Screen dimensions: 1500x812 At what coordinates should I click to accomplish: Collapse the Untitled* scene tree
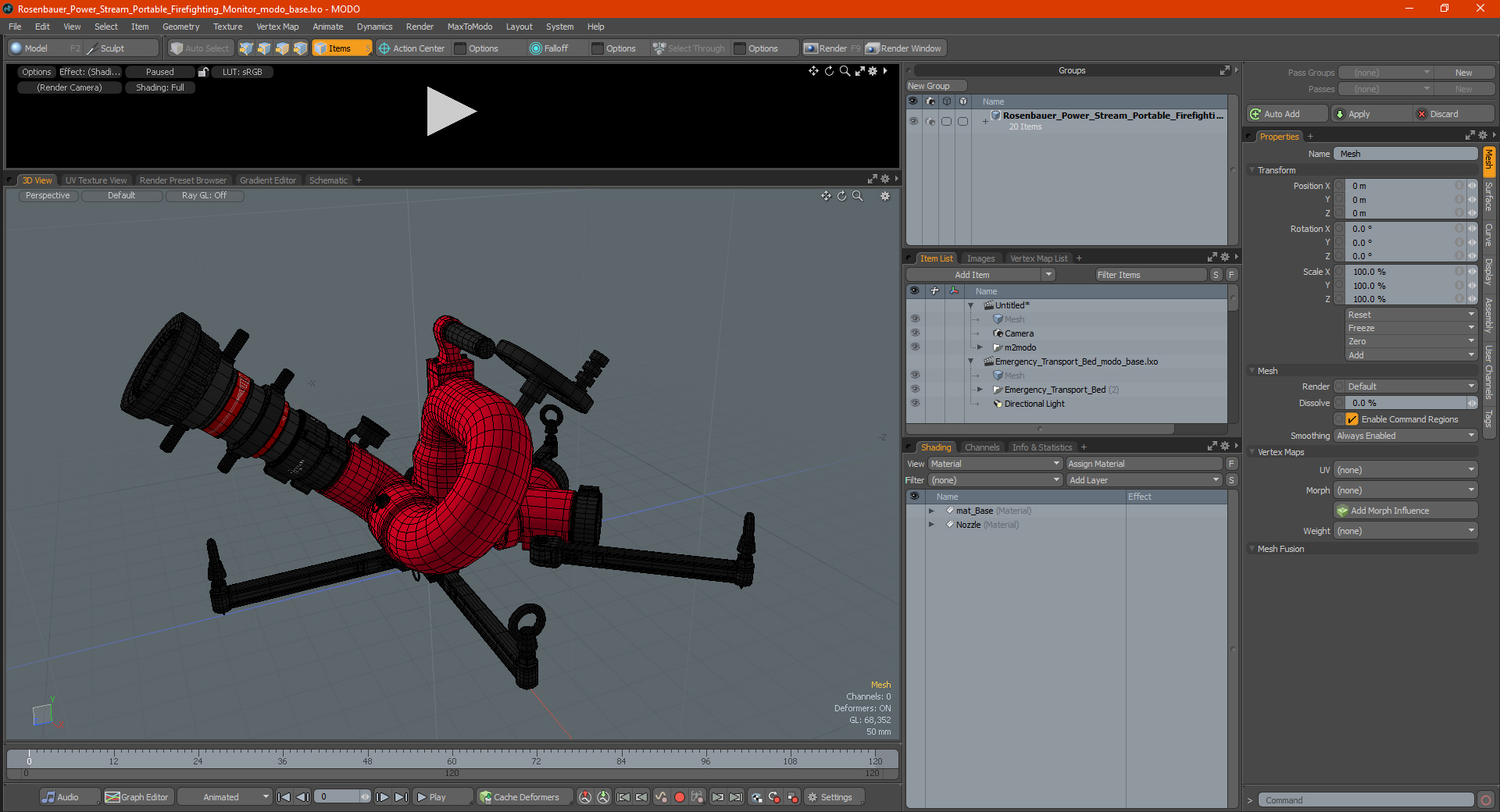pos(971,305)
